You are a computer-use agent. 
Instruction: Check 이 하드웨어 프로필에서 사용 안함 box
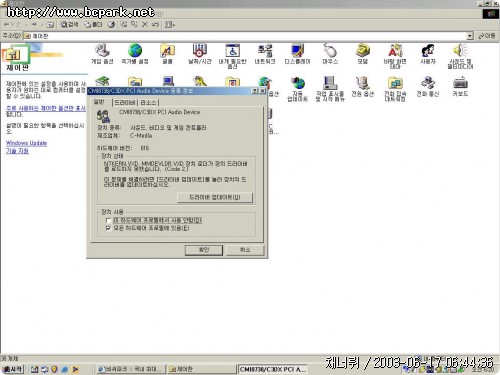[x=108, y=221]
